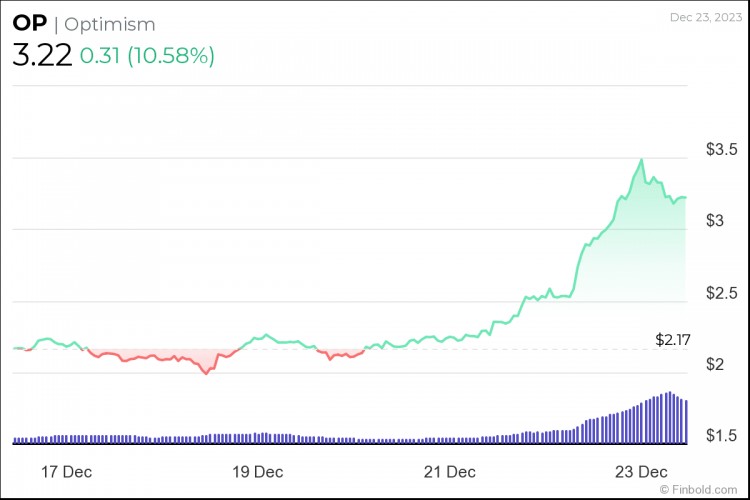Screen dimensions: 750x500
Task: Click the $3.5 y-axis label
Action: pyautogui.click(x=721, y=150)
